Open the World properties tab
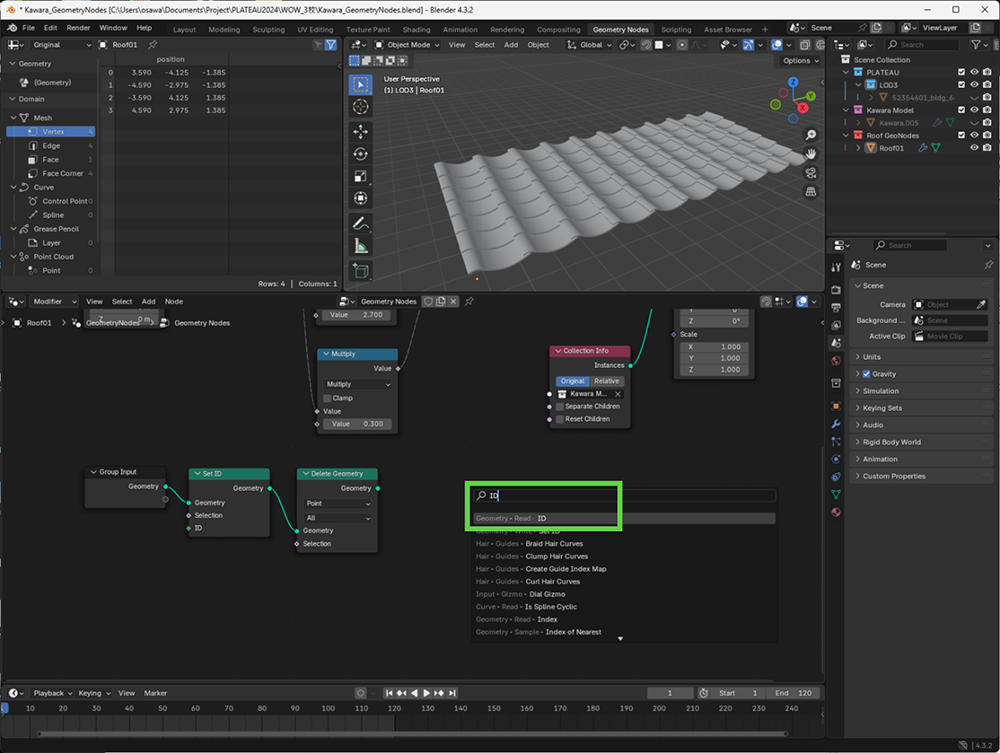Image resolution: width=1000 pixels, height=753 pixels. (836, 361)
